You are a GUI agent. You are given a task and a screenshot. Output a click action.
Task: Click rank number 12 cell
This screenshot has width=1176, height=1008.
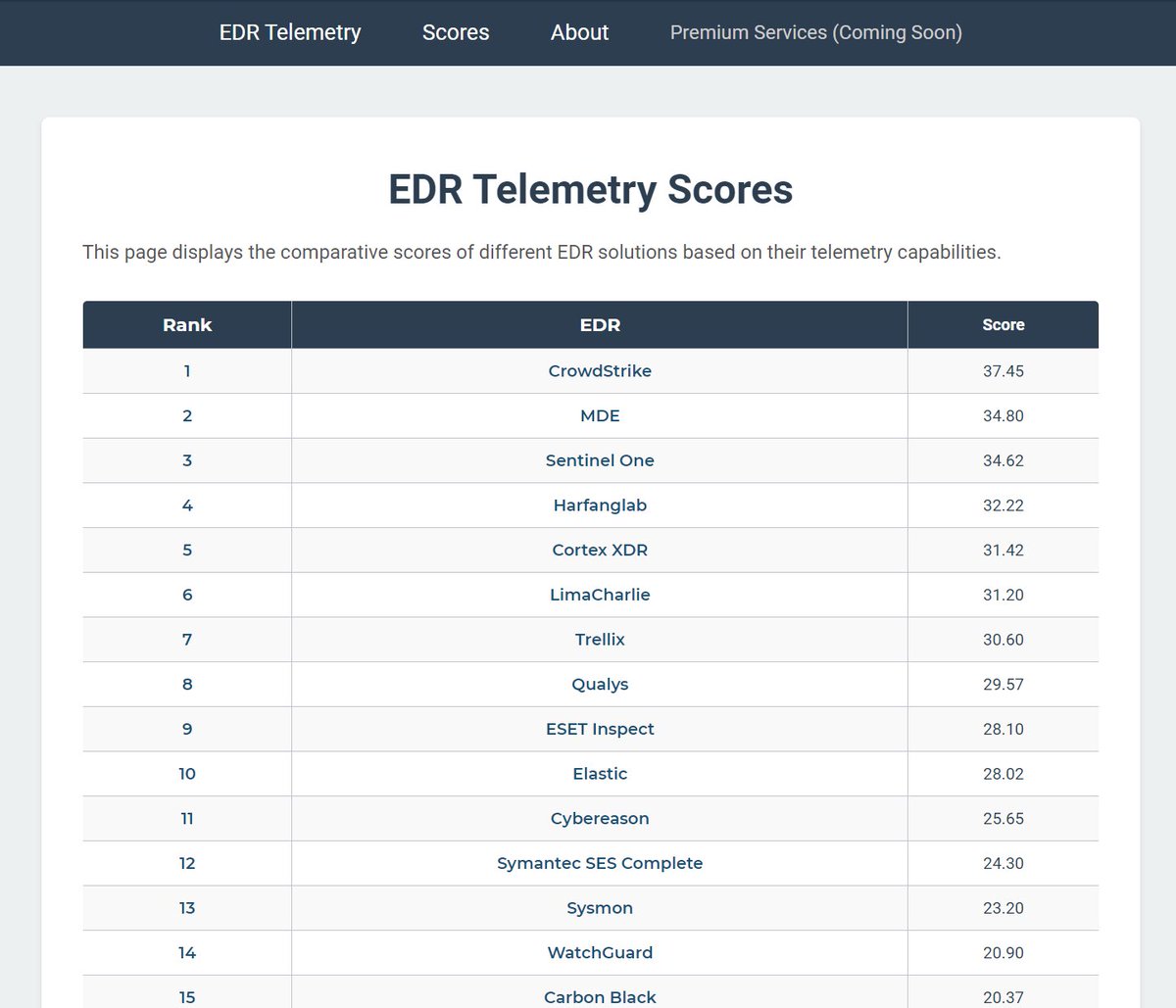187,863
